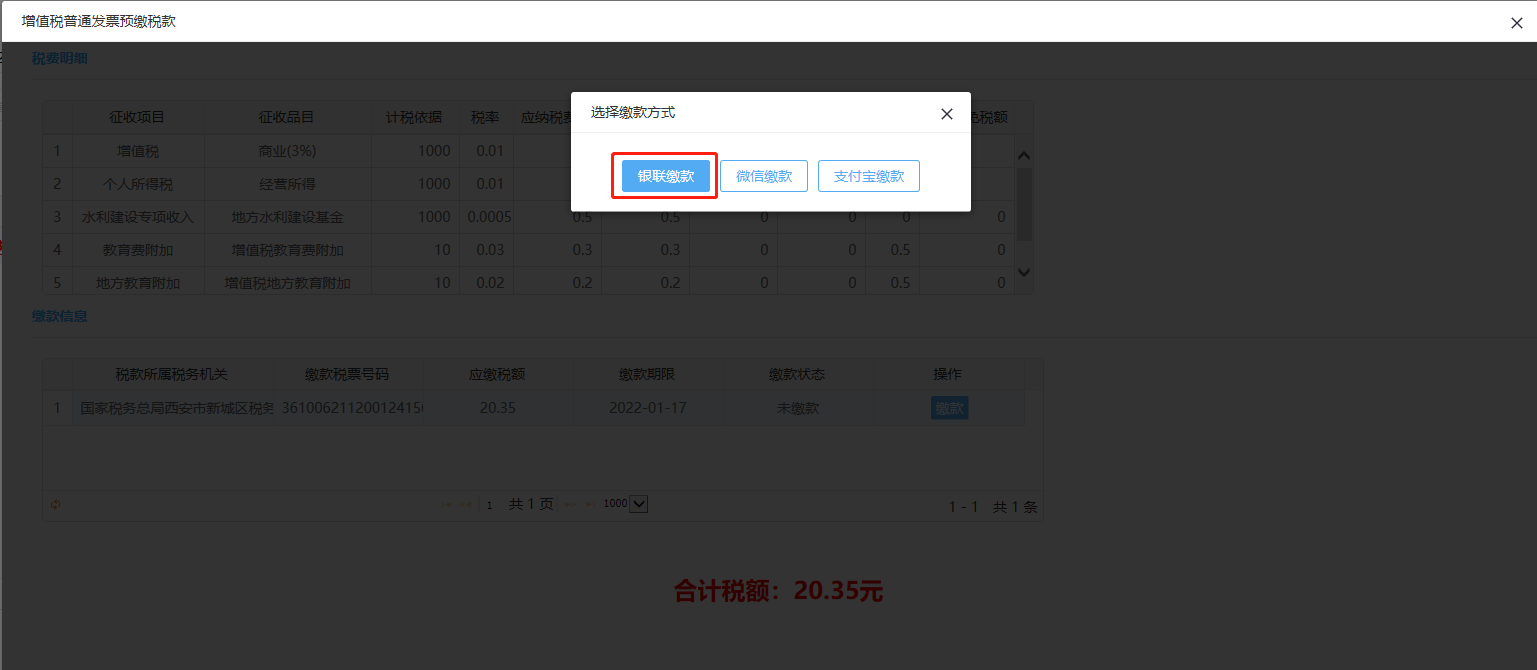
Task: Select the 教育费附加 cell in row 4
Action: 137,250
